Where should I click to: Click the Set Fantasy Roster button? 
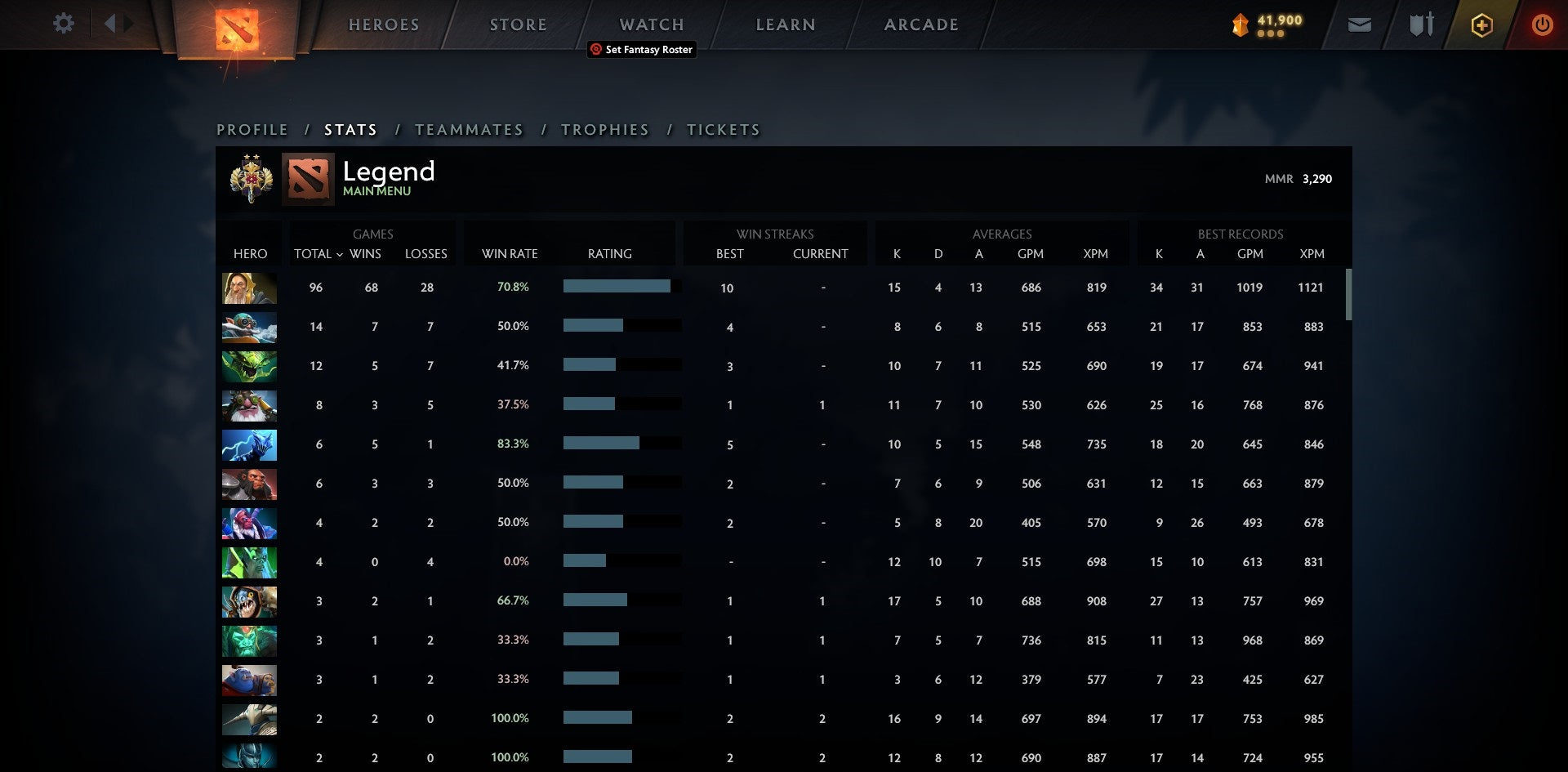point(641,50)
